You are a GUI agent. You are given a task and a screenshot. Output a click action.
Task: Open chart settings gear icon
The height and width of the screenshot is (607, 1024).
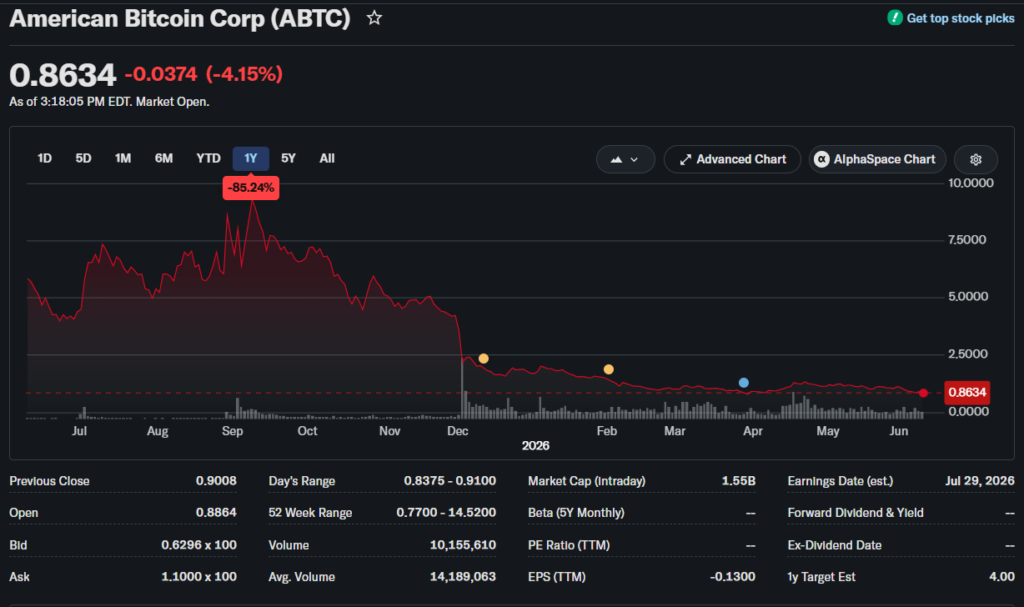(x=976, y=159)
